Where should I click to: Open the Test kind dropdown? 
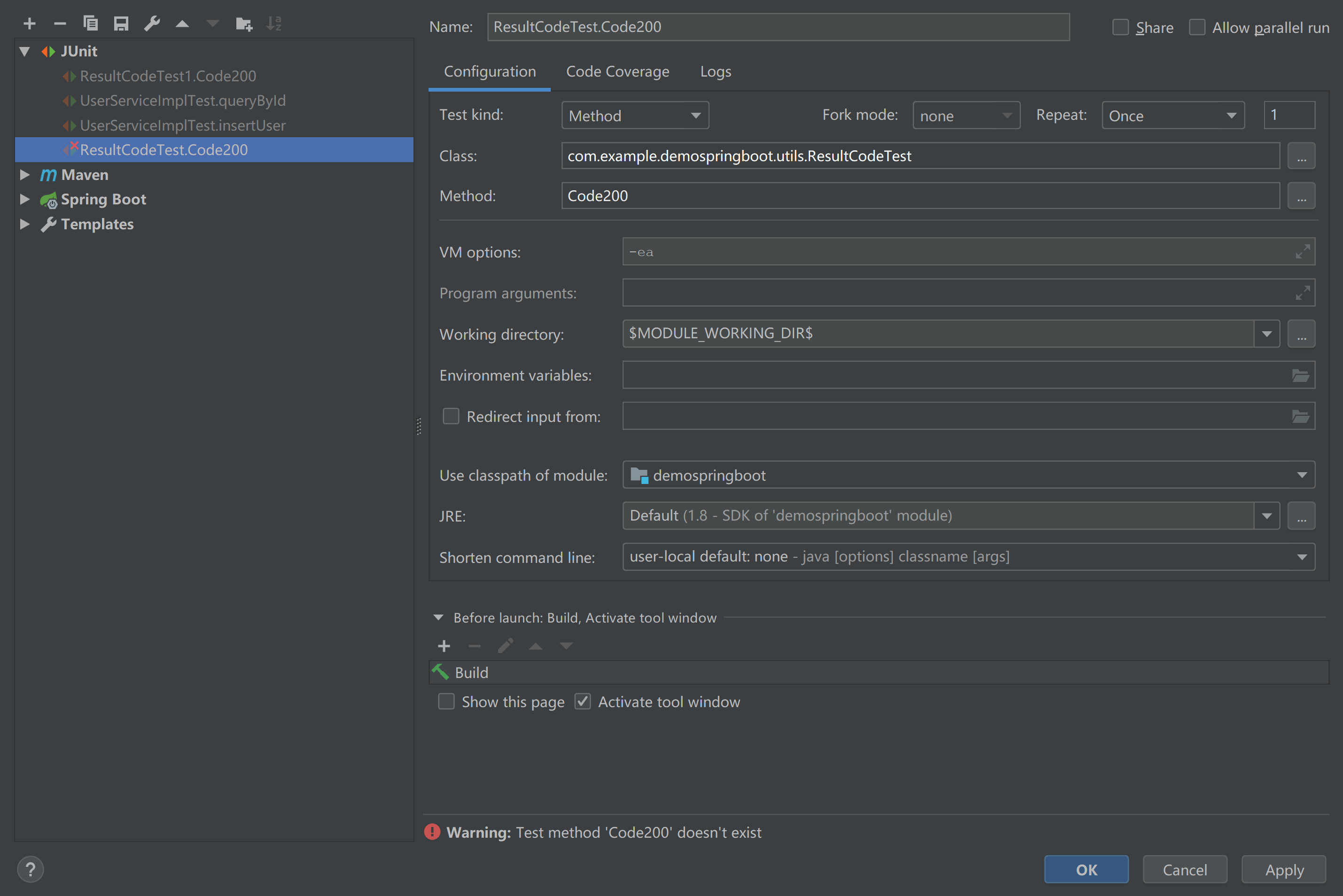(635, 116)
